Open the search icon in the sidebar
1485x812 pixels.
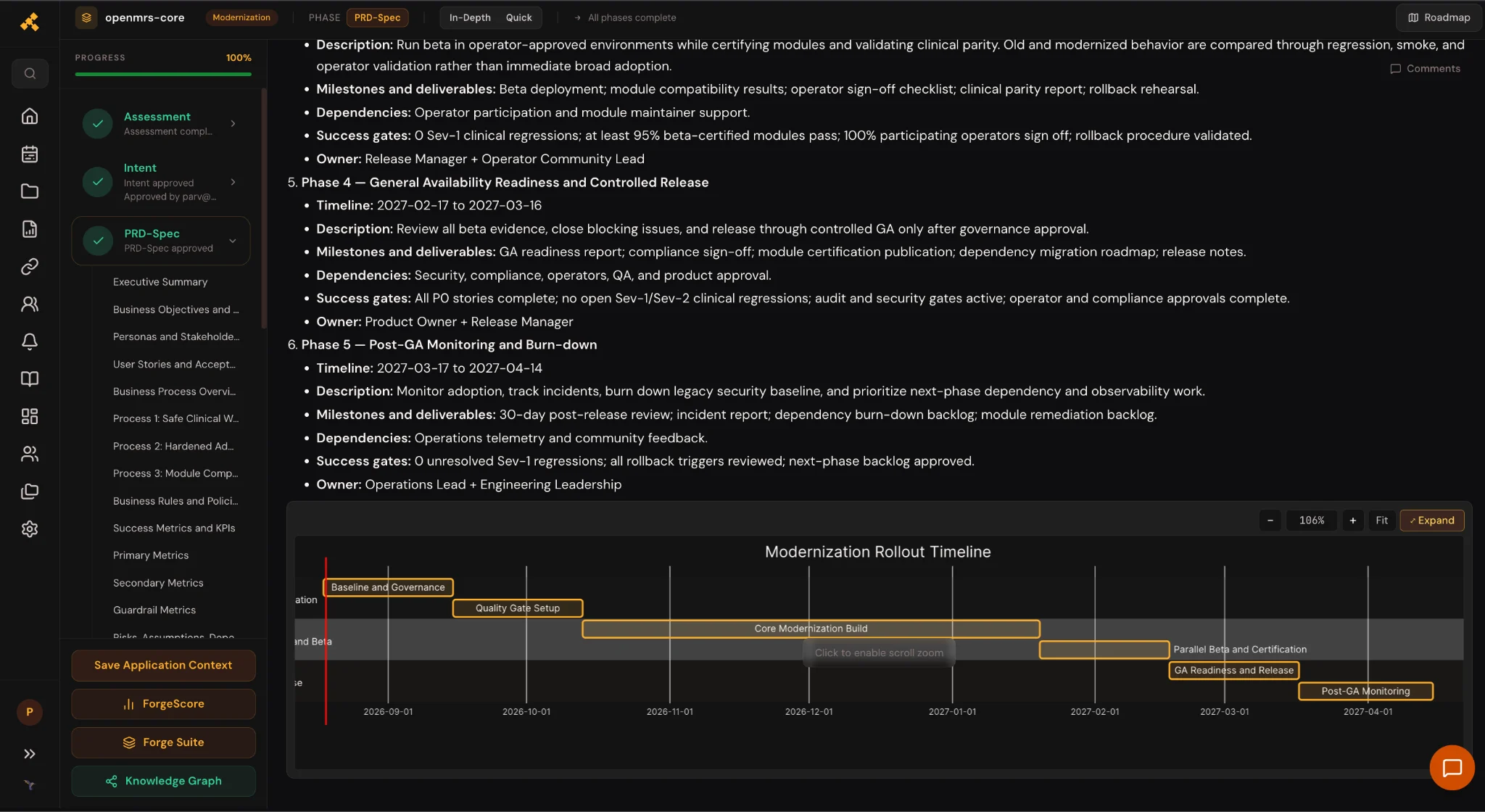point(30,73)
